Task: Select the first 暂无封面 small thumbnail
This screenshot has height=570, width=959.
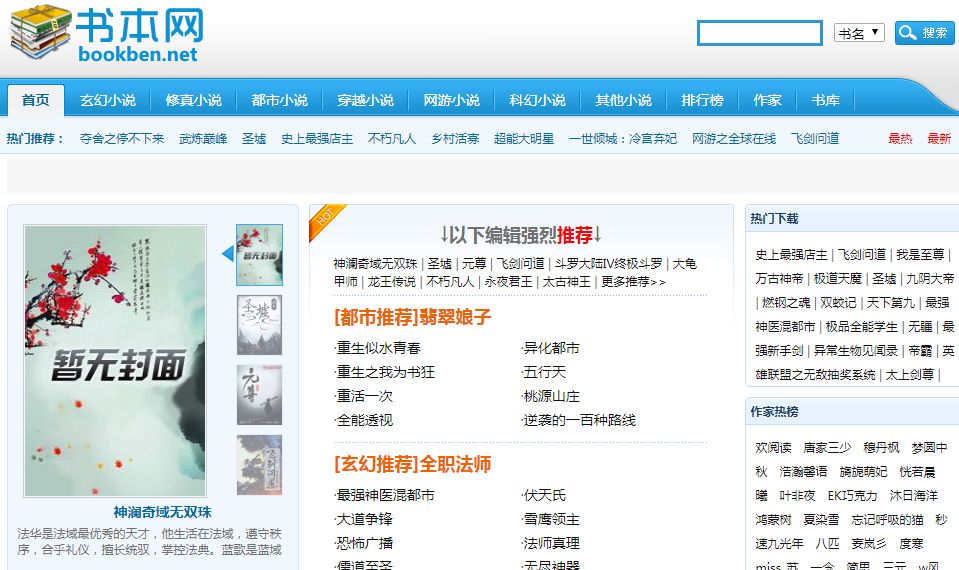Action: (x=259, y=255)
